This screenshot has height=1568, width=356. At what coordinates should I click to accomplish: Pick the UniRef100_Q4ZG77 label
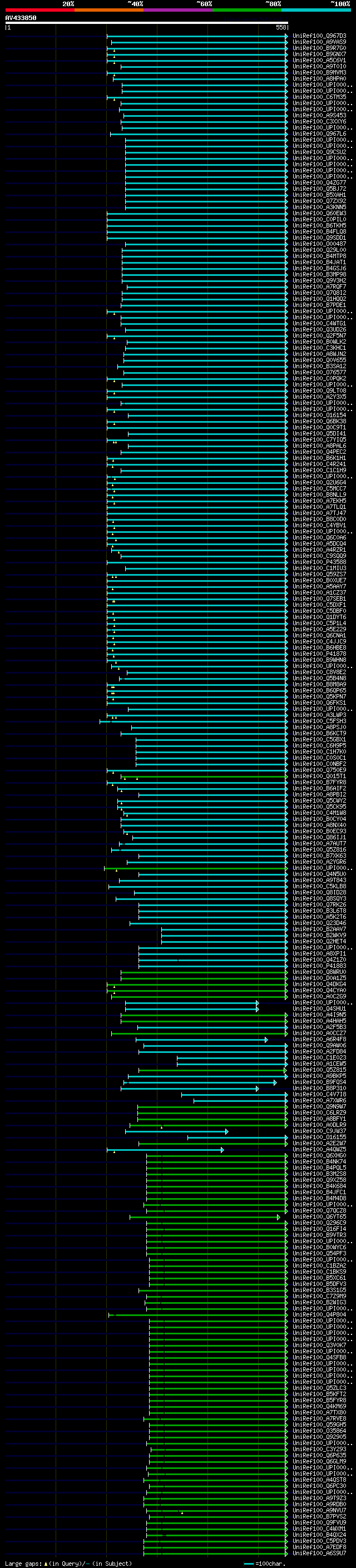point(319,182)
